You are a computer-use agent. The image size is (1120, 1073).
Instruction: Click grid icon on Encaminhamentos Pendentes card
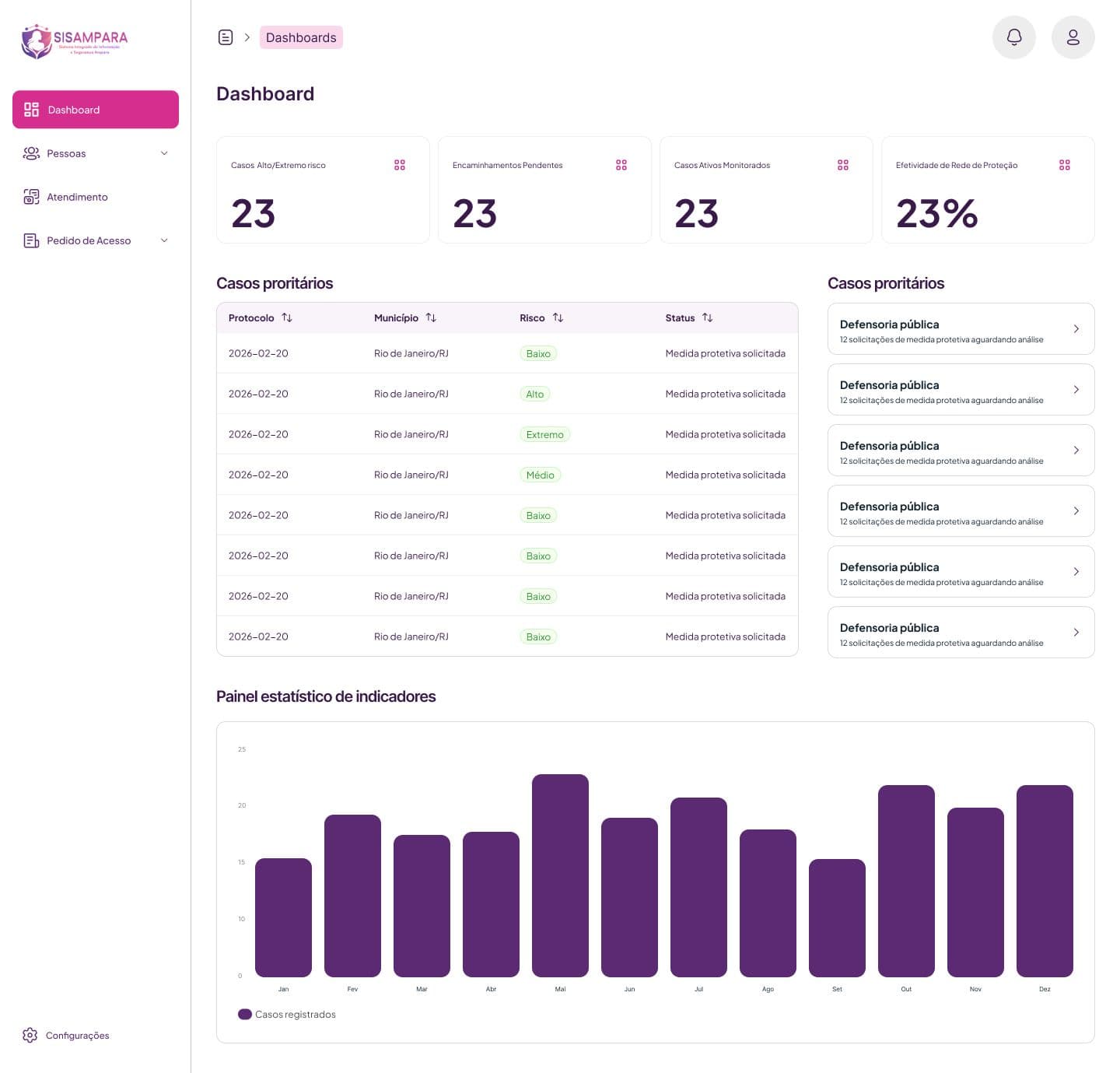pyautogui.click(x=621, y=165)
